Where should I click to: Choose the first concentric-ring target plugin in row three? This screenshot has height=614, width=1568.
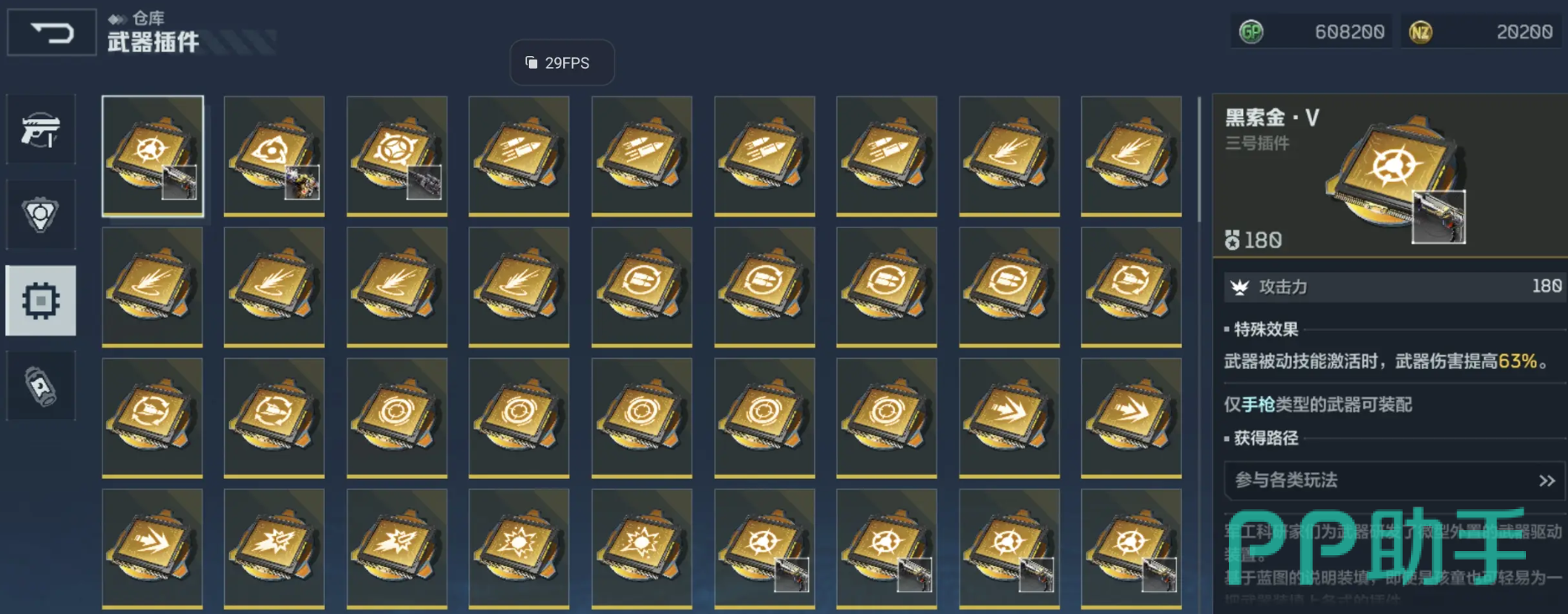tap(397, 418)
